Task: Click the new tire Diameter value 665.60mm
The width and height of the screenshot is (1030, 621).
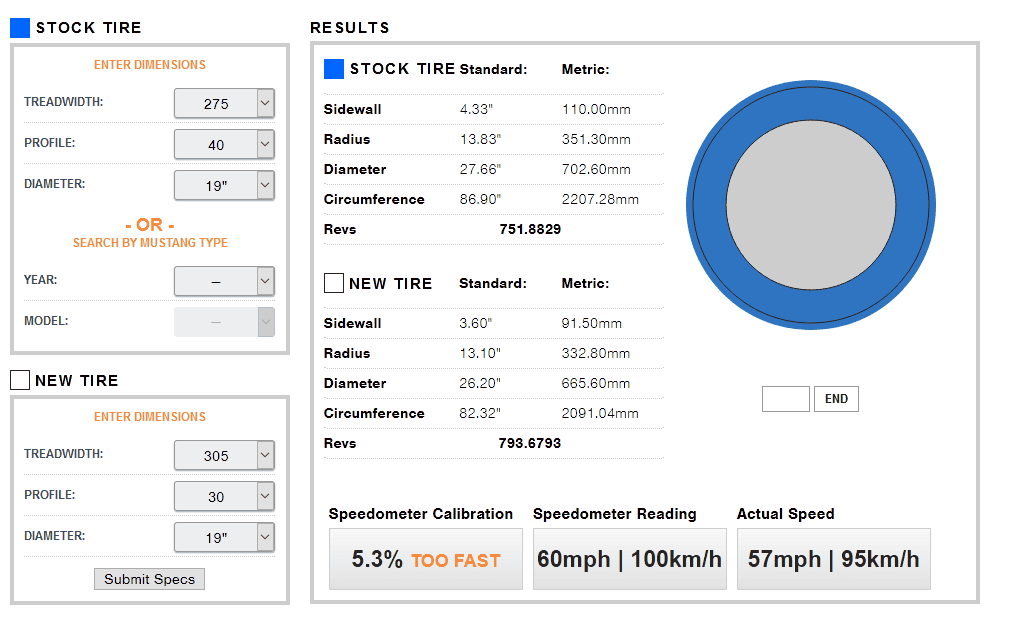Action: pyautogui.click(x=595, y=384)
